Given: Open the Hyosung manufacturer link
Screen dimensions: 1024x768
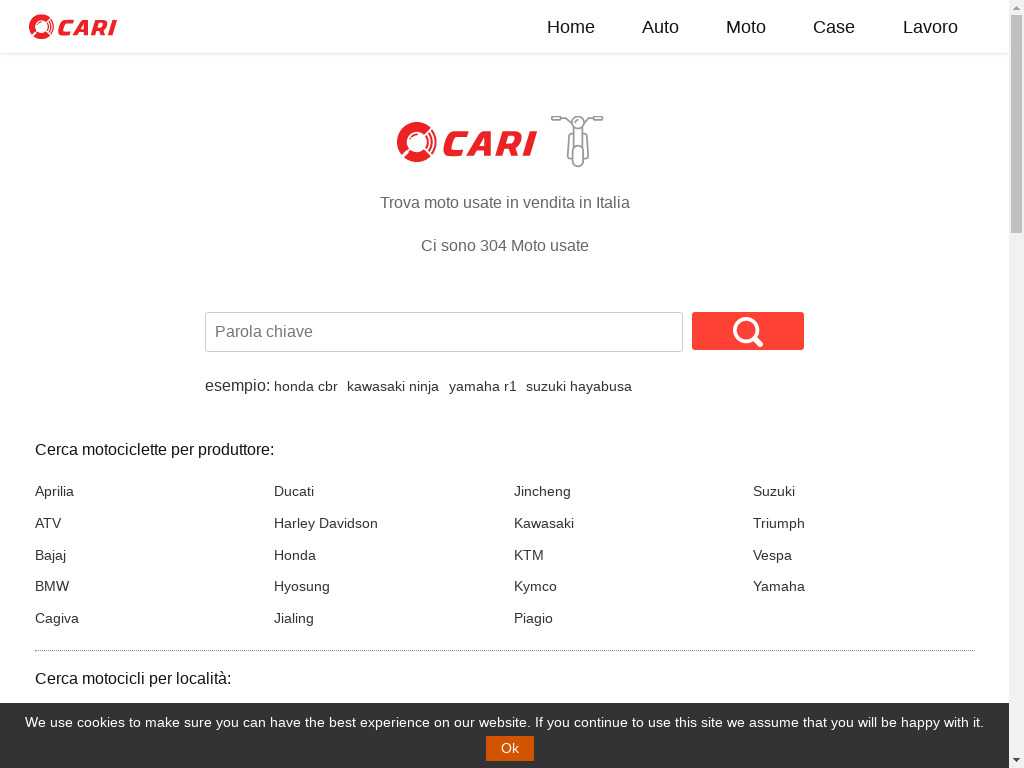Looking at the screenshot, I should [302, 586].
